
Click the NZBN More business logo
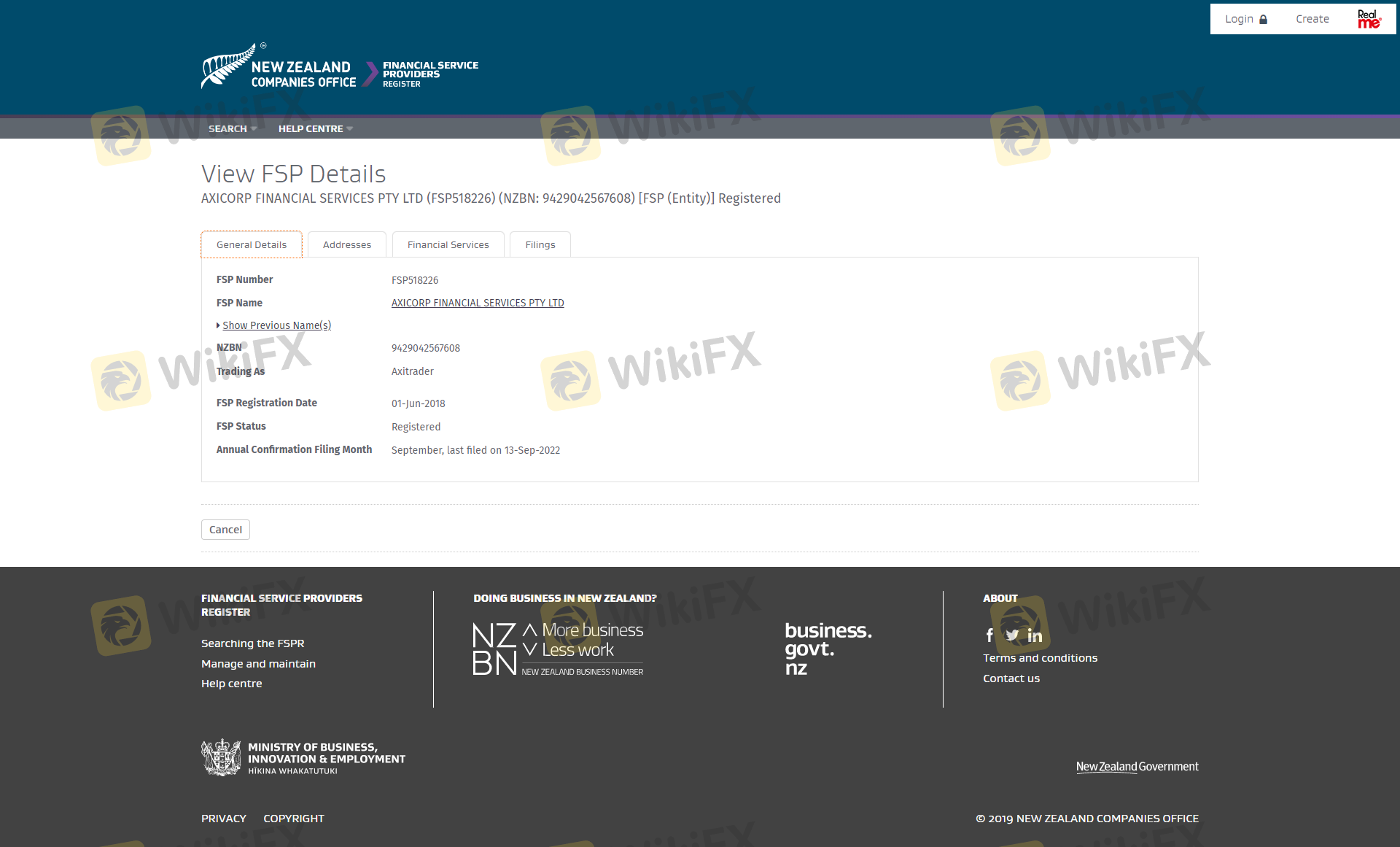pos(558,649)
